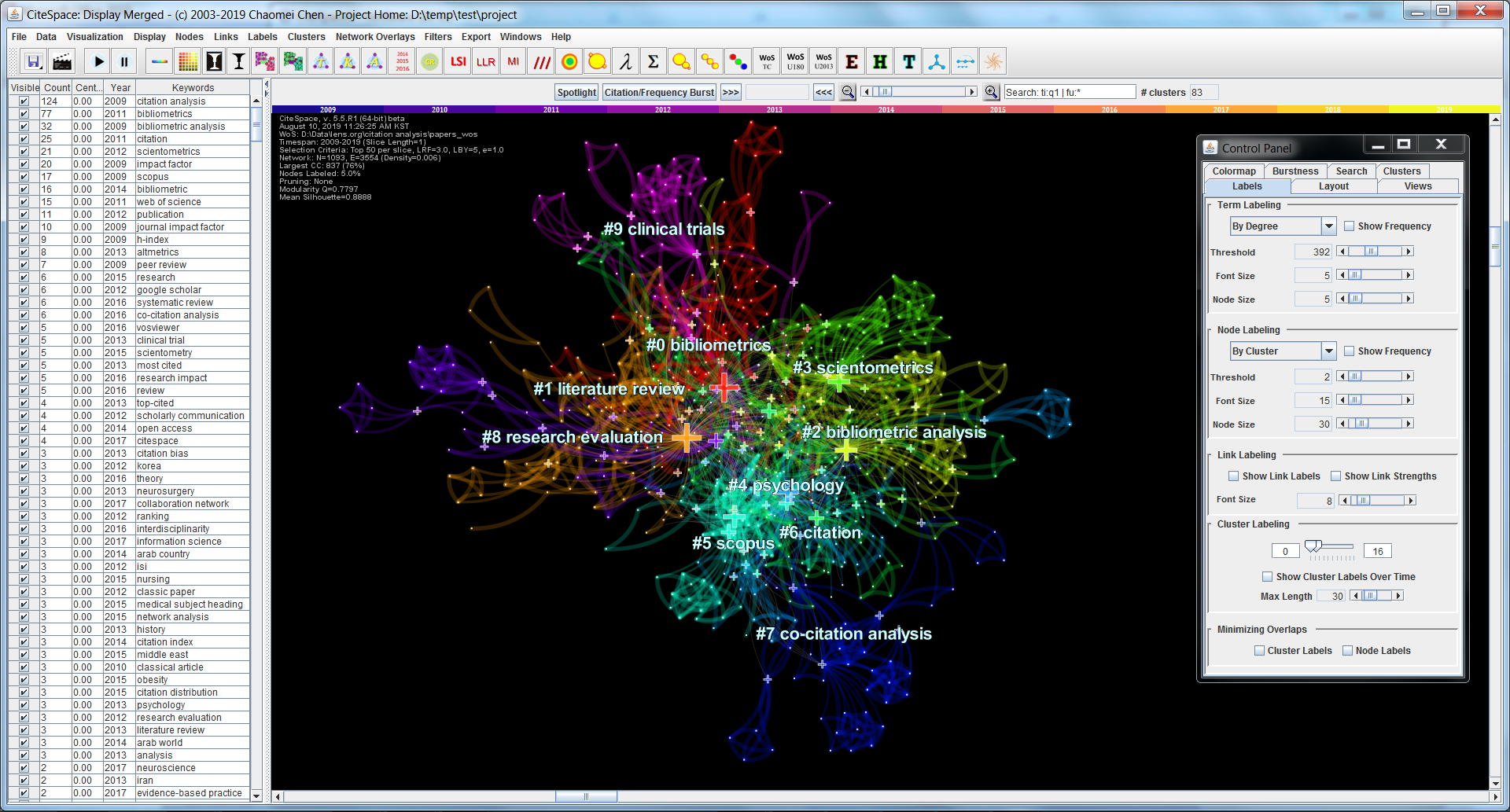
Task: Click the red green blue dots icon
Action: [738, 61]
